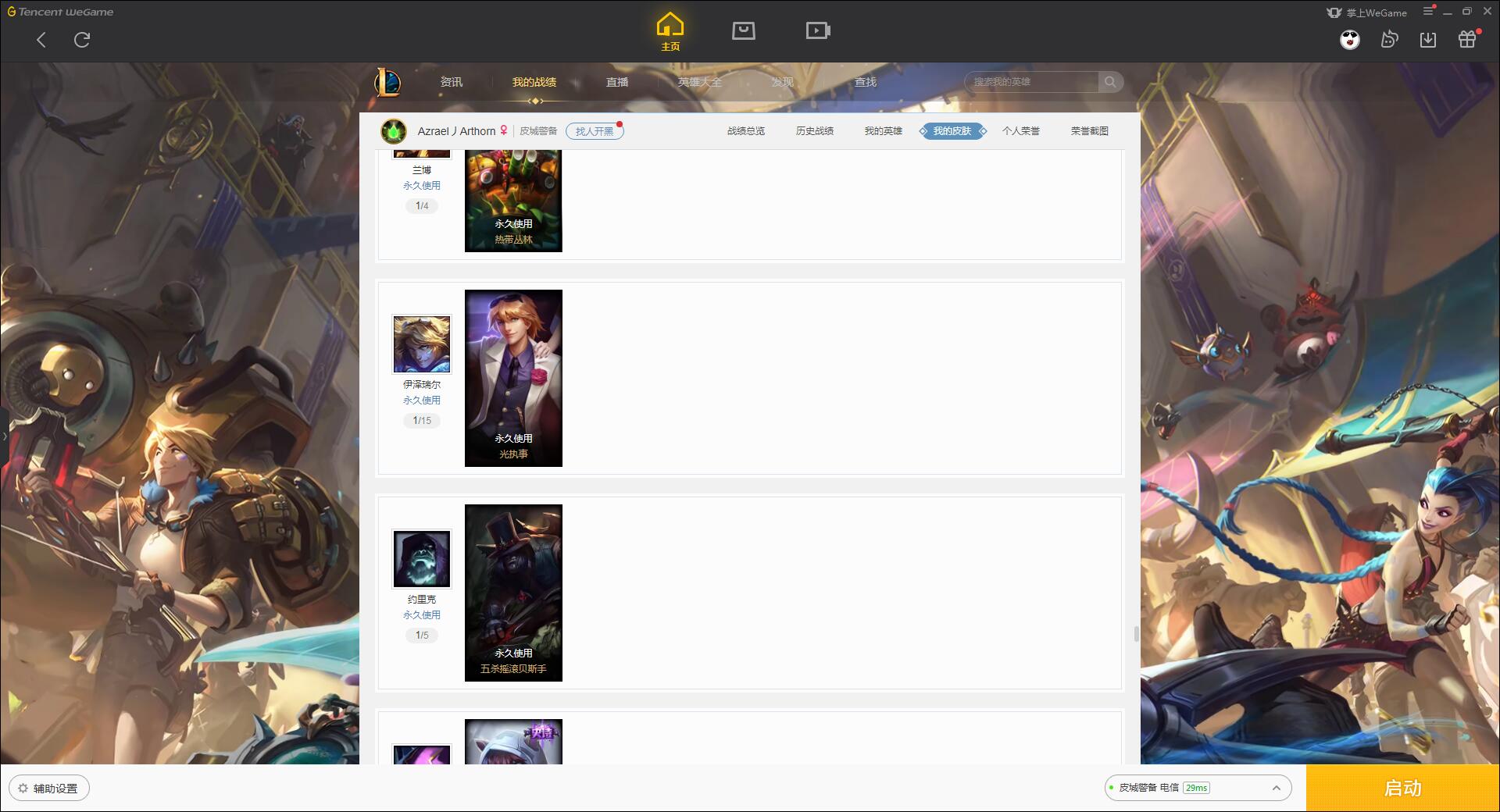Click the page scrollbar handle
This screenshot has width=1500, height=812.
coord(1136,634)
